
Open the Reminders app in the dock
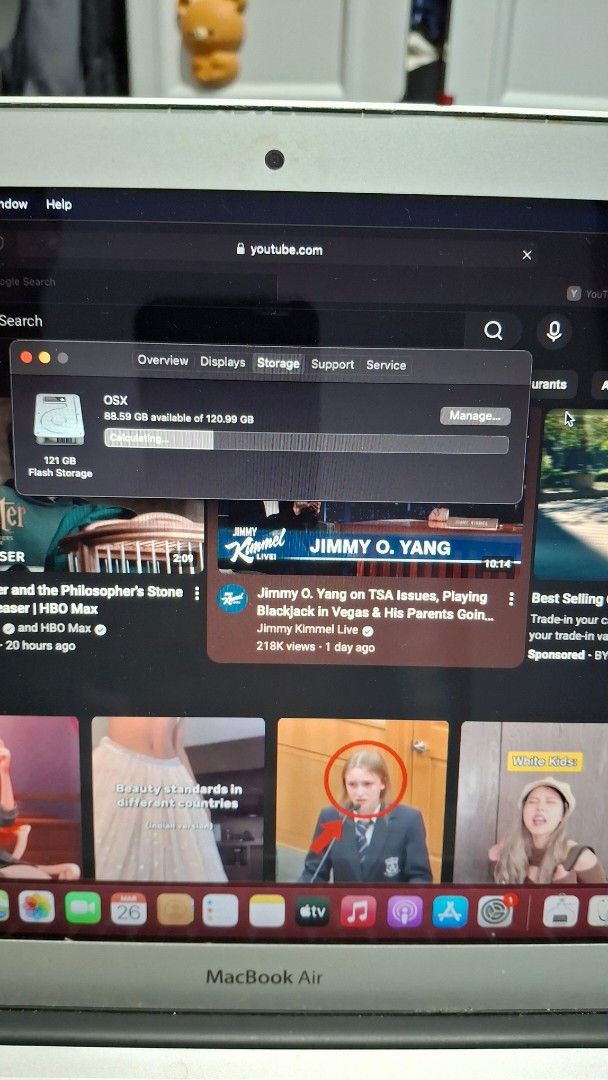pyautogui.click(x=220, y=911)
